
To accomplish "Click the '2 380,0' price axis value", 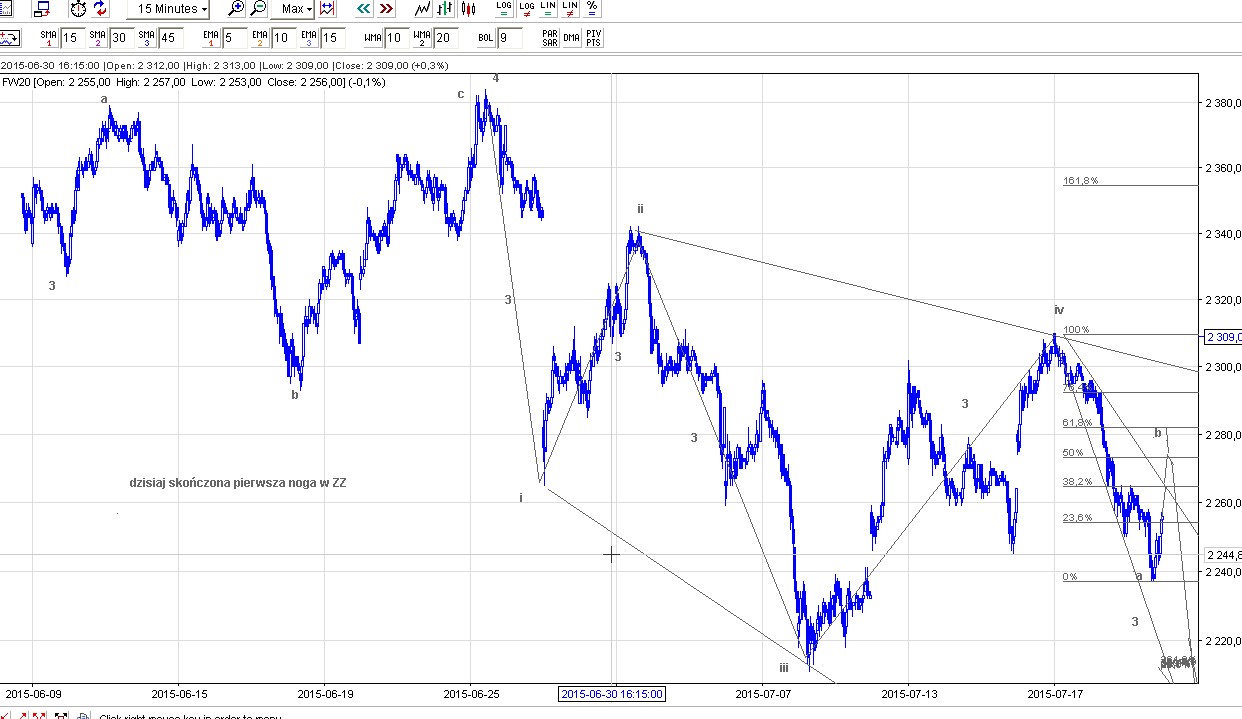I will pyautogui.click(x=1222, y=103).
